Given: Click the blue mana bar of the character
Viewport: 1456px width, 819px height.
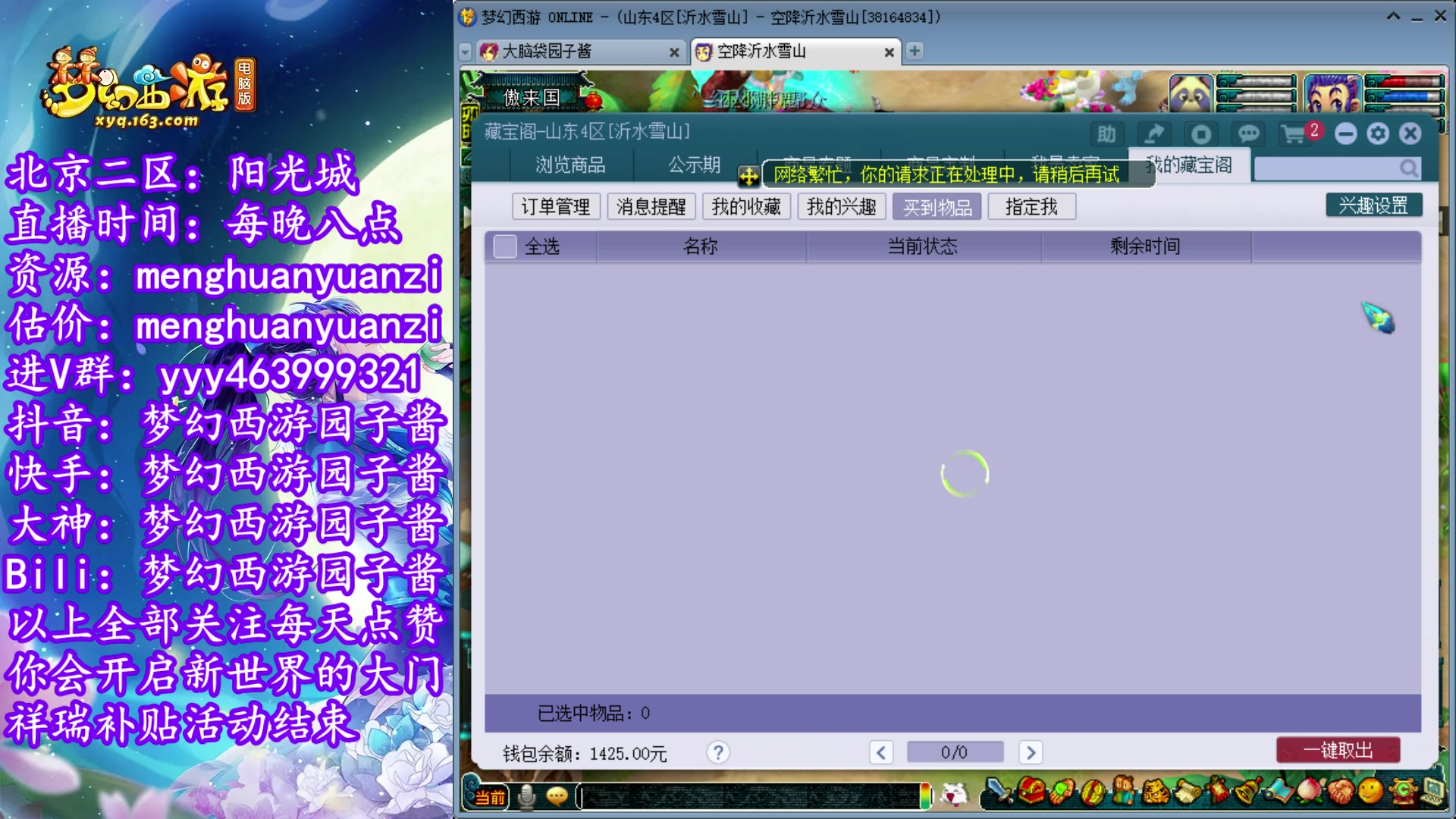Looking at the screenshot, I should click(1404, 96).
